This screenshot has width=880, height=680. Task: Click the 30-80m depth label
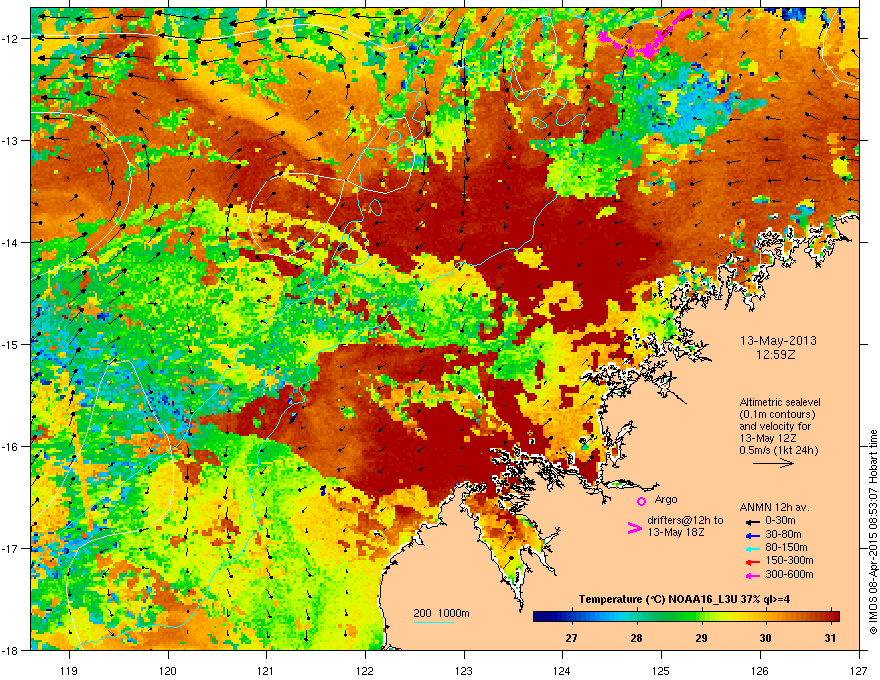(x=783, y=534)
